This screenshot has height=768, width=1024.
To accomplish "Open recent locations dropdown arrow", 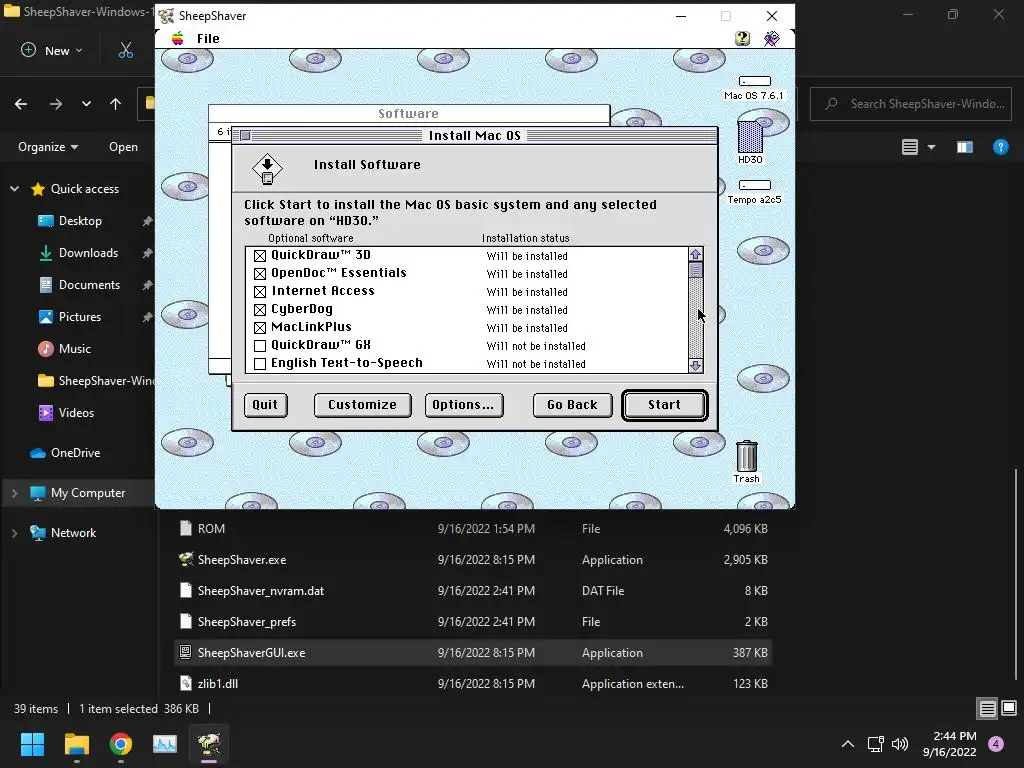I will 86,104.
